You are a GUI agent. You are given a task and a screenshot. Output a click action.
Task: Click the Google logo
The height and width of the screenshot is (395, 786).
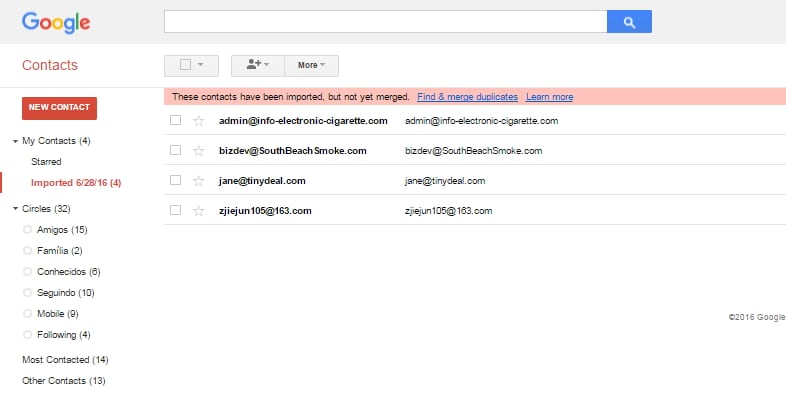[x=56, y=23]
